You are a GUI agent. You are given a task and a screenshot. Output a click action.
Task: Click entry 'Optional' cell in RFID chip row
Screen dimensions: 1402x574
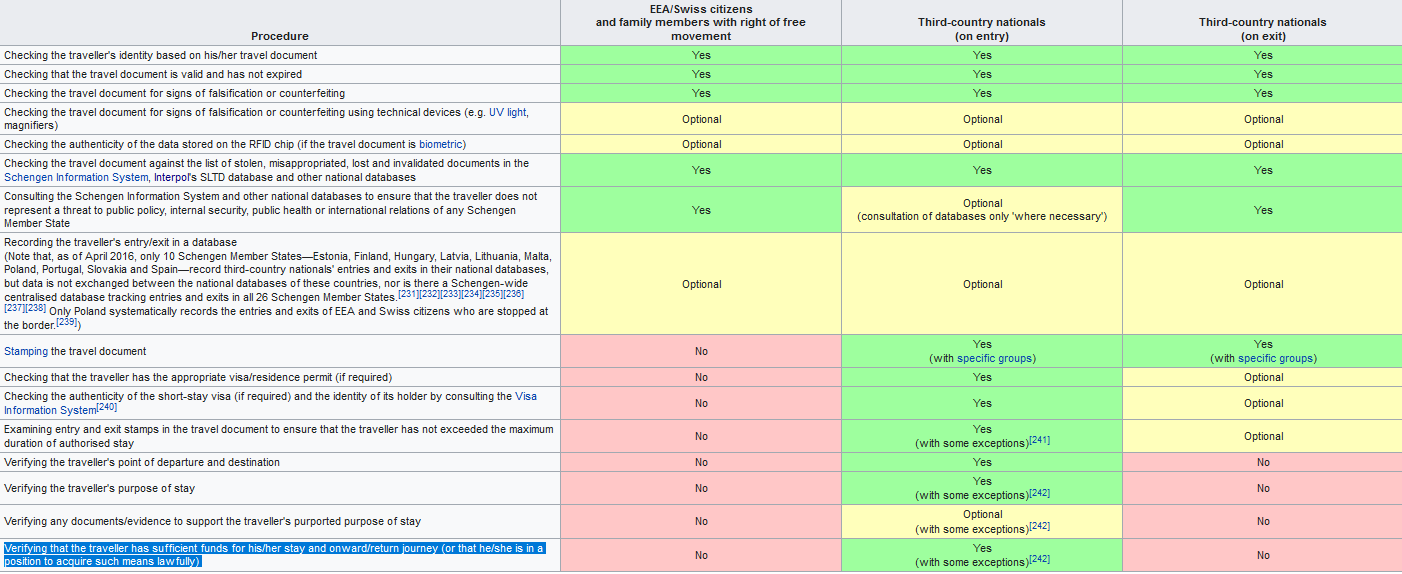[982, 144]
